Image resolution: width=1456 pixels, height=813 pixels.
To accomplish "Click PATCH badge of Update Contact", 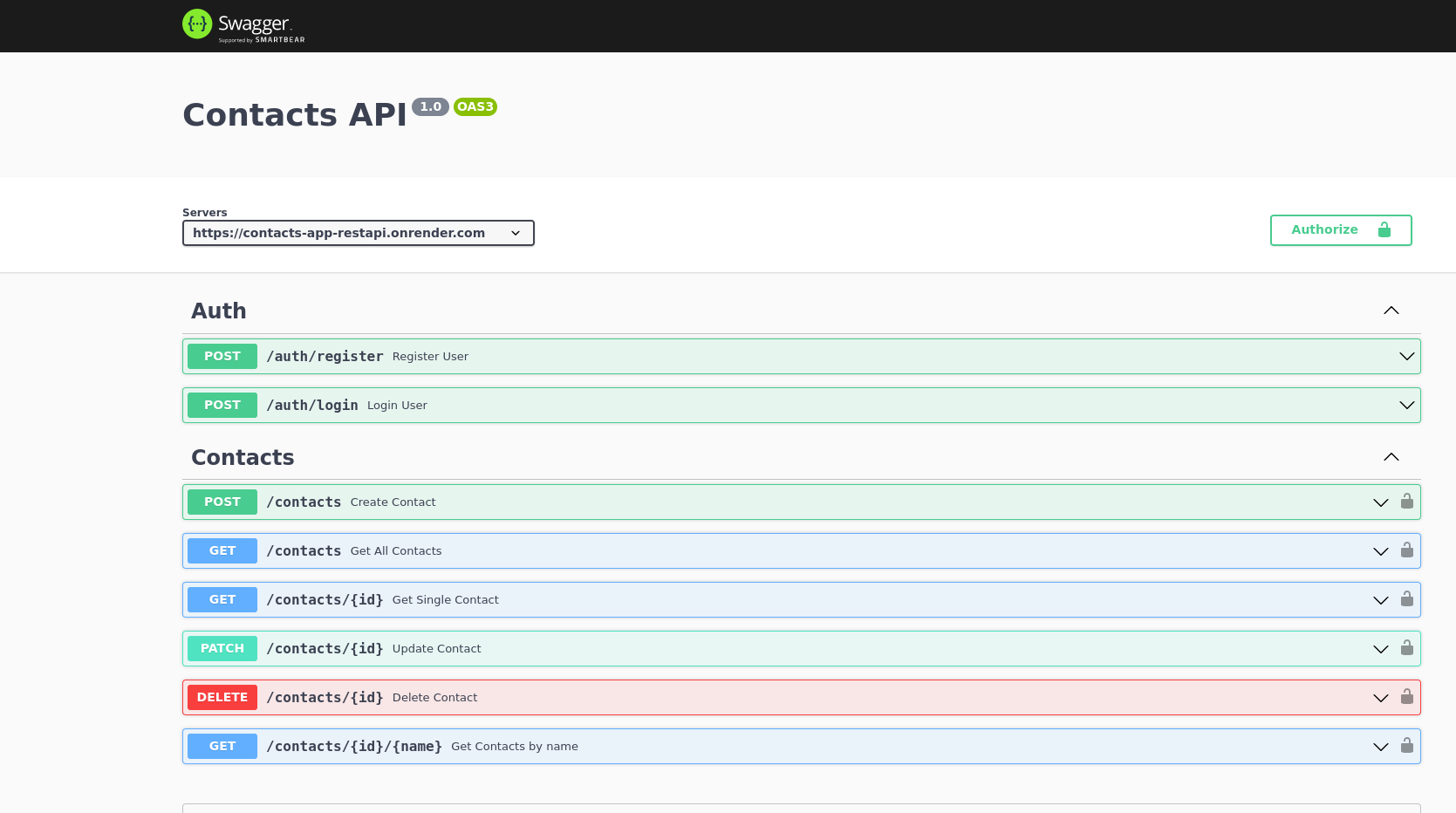I will pos(222,648).
